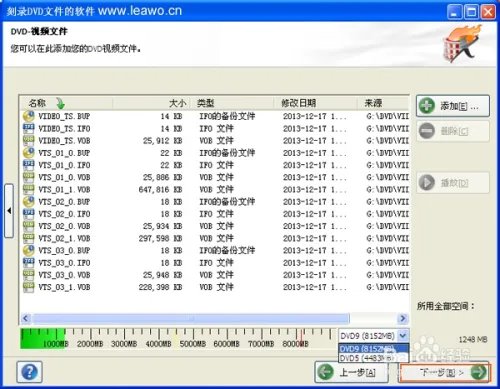Sort the file list by 修改日期 column
Image resolution: width=500 pixels, height=389 pixels.
pyautogui.click(x=315, y=103)
